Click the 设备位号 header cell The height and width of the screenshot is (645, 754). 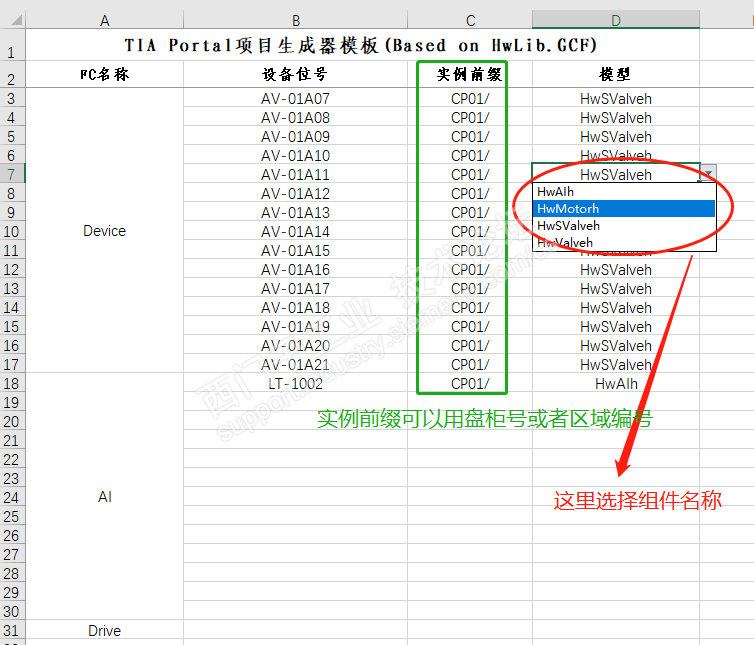coord(295,74)
